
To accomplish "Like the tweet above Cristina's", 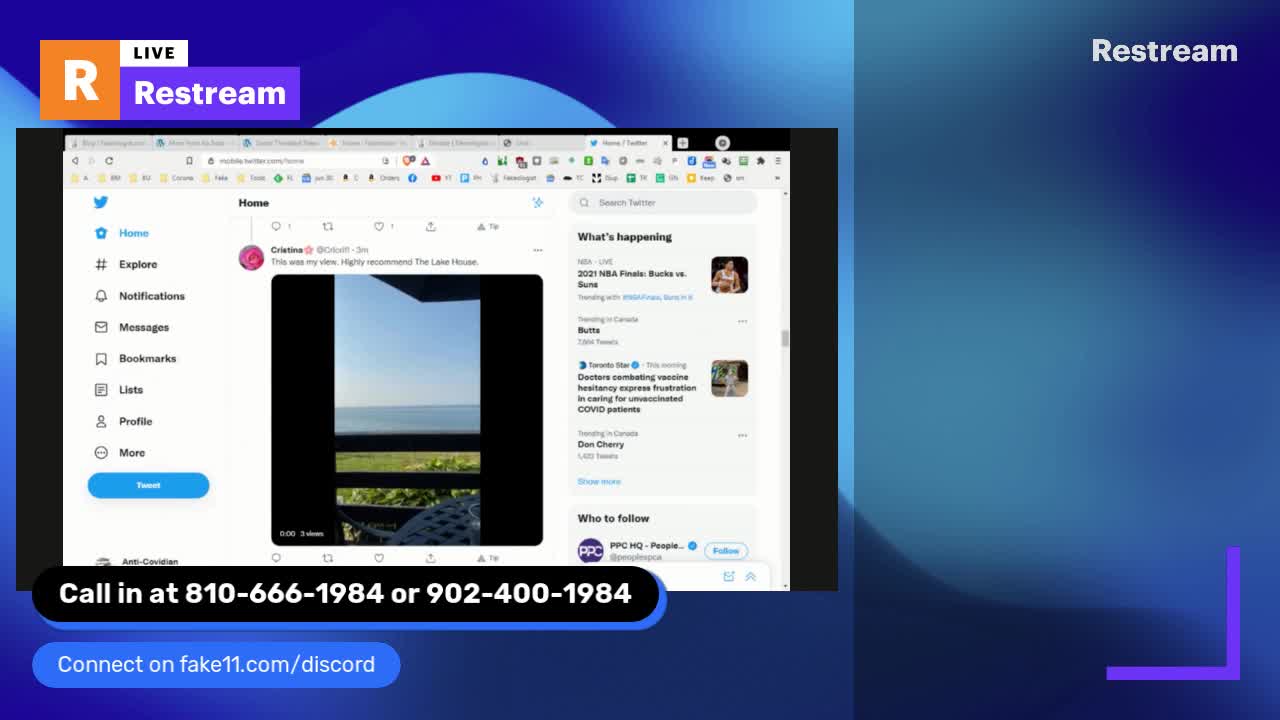I will pos(379,227).
